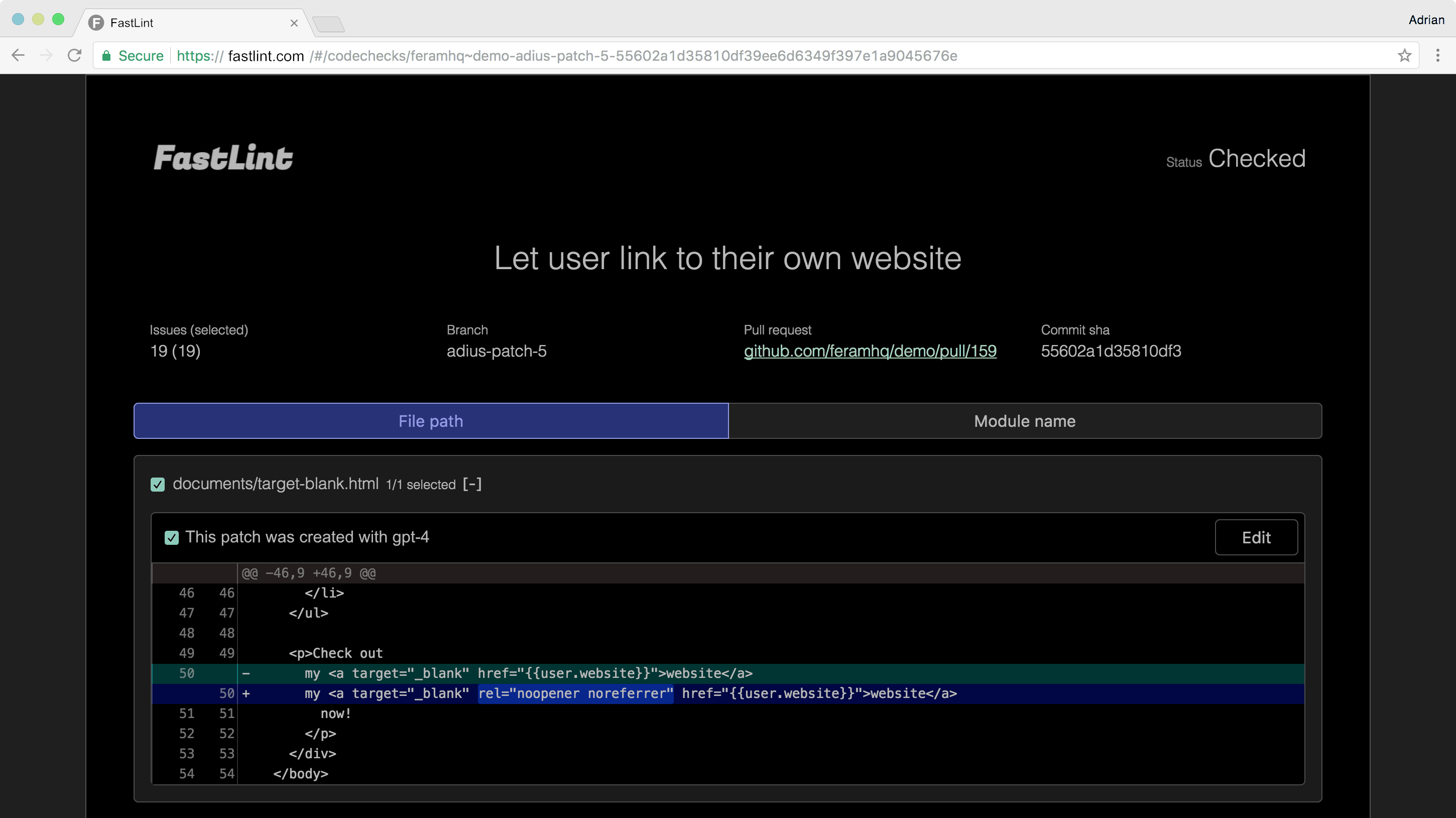Reload the page with refresh icon
Viewport: 1456px width, 818px height.
click(75, 55)
